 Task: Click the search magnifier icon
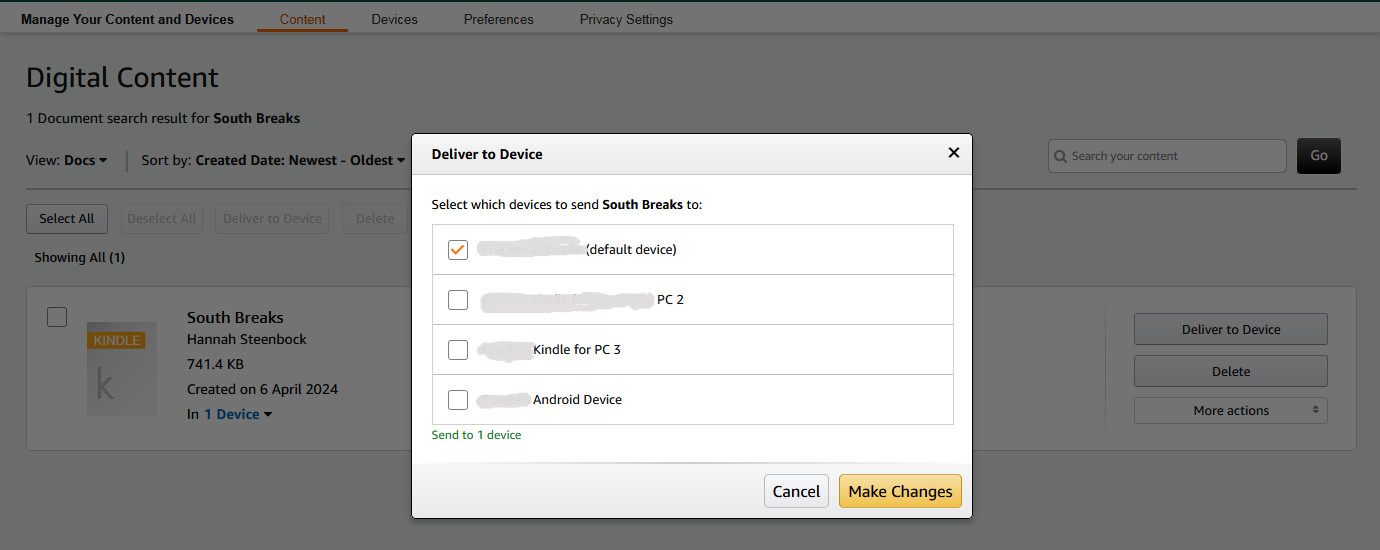pyautogui.click(x=1060, y=156)
